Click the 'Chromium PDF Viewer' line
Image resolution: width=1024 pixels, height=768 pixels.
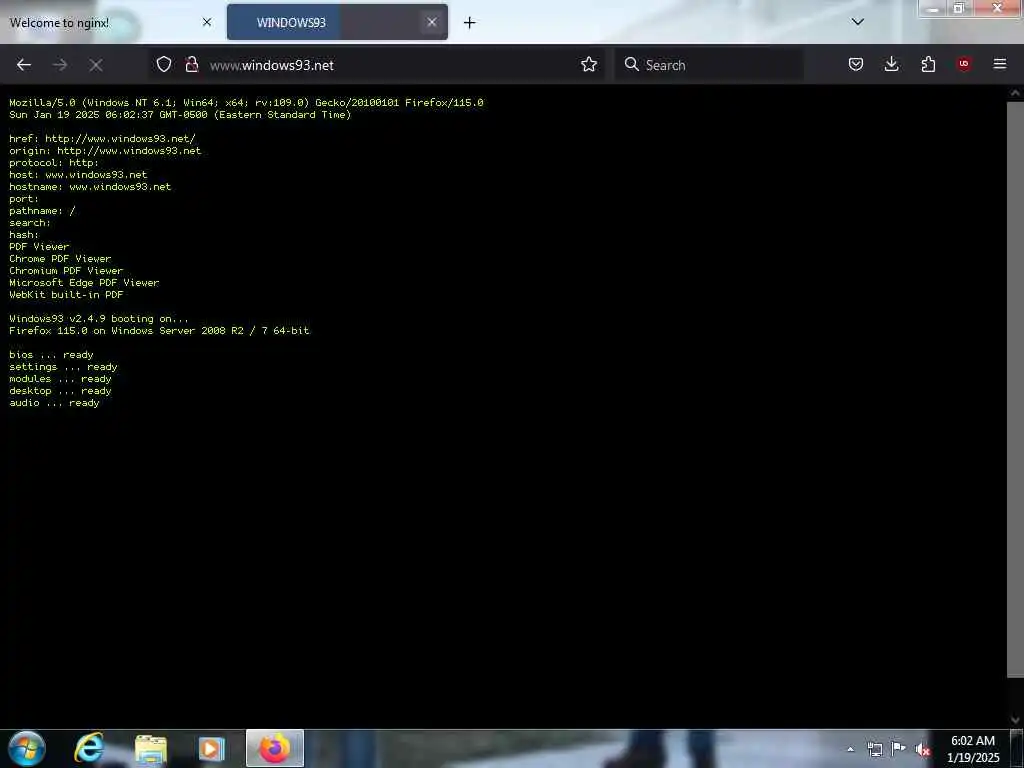[66, 270]
